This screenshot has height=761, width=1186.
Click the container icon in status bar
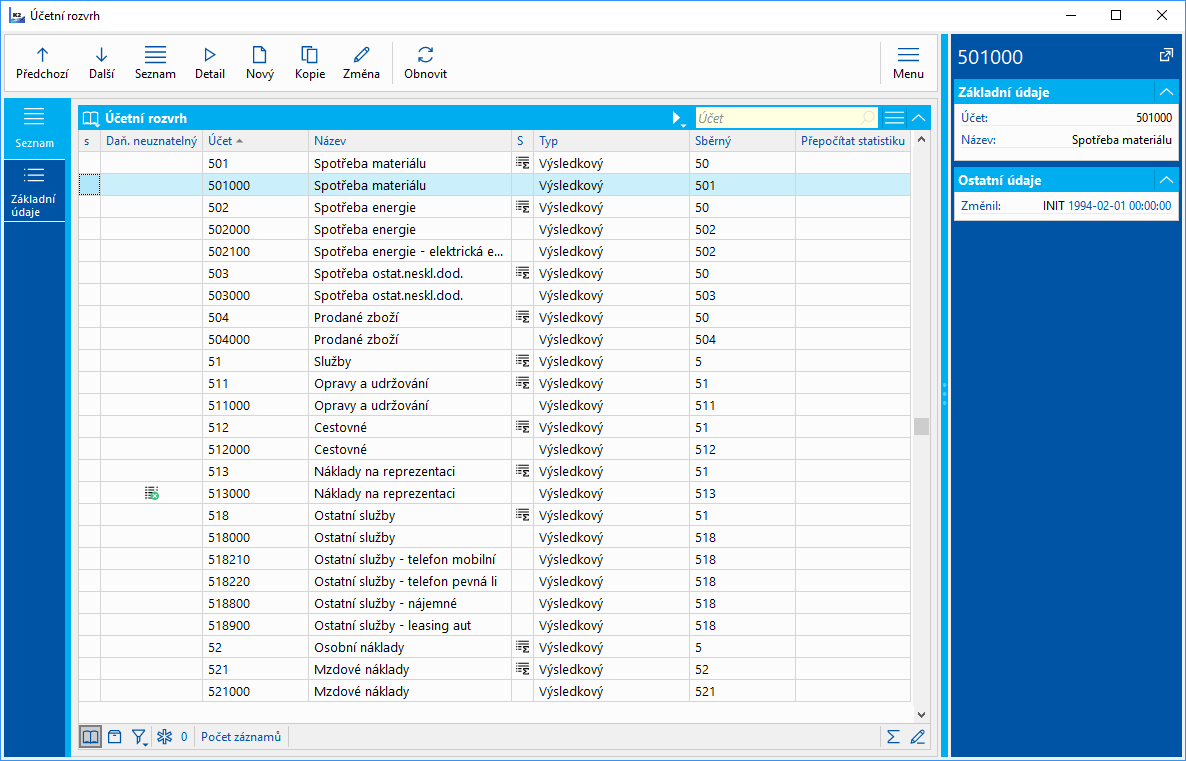pos(114,737)
